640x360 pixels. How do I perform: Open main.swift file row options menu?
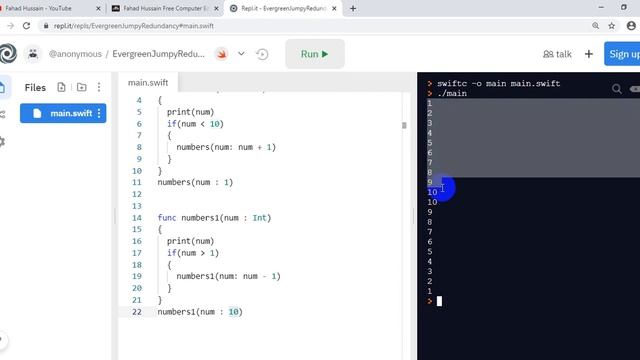99,113
